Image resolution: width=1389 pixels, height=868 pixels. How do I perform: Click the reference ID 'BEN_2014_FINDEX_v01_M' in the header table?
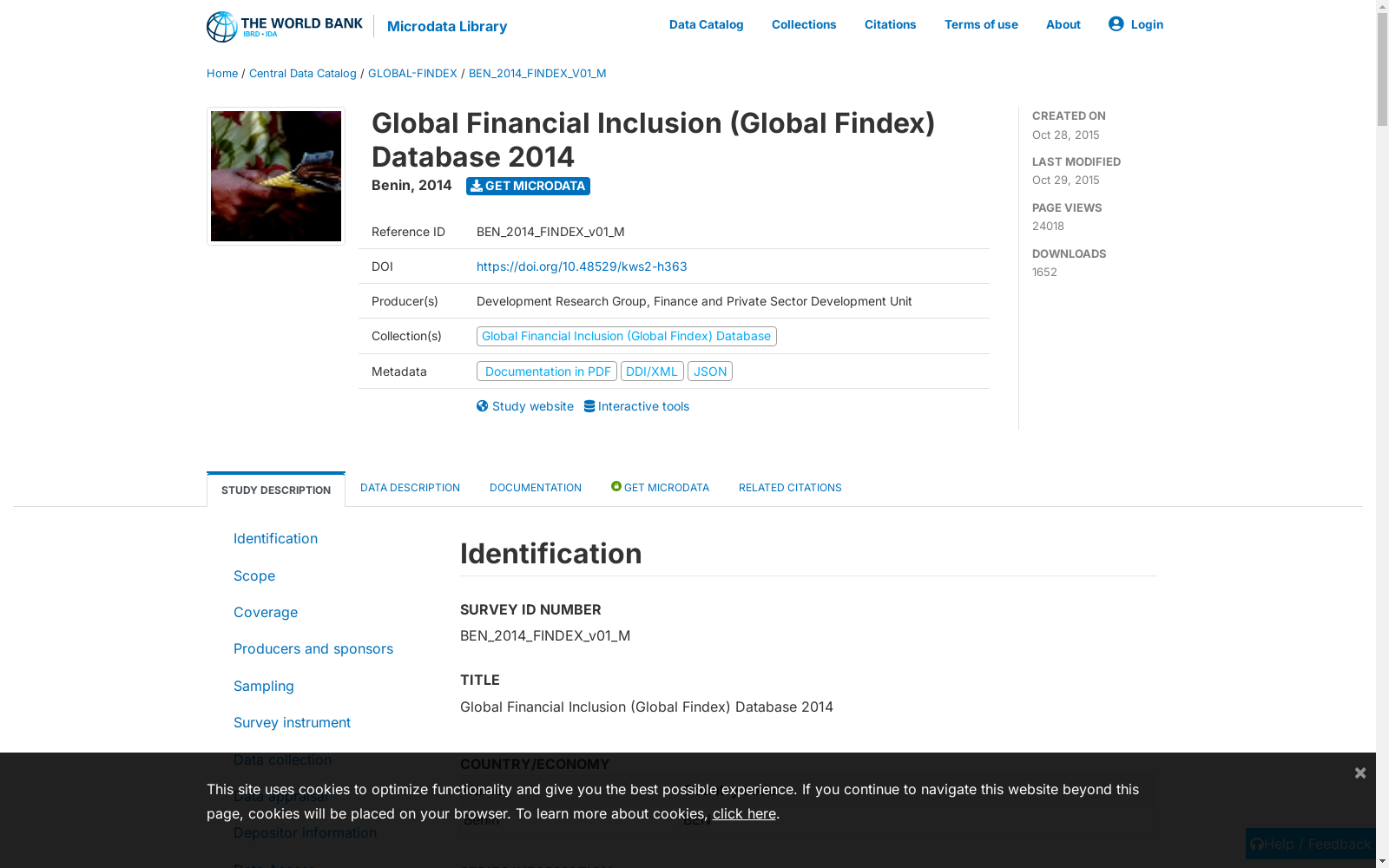click(x=550, y=232)
